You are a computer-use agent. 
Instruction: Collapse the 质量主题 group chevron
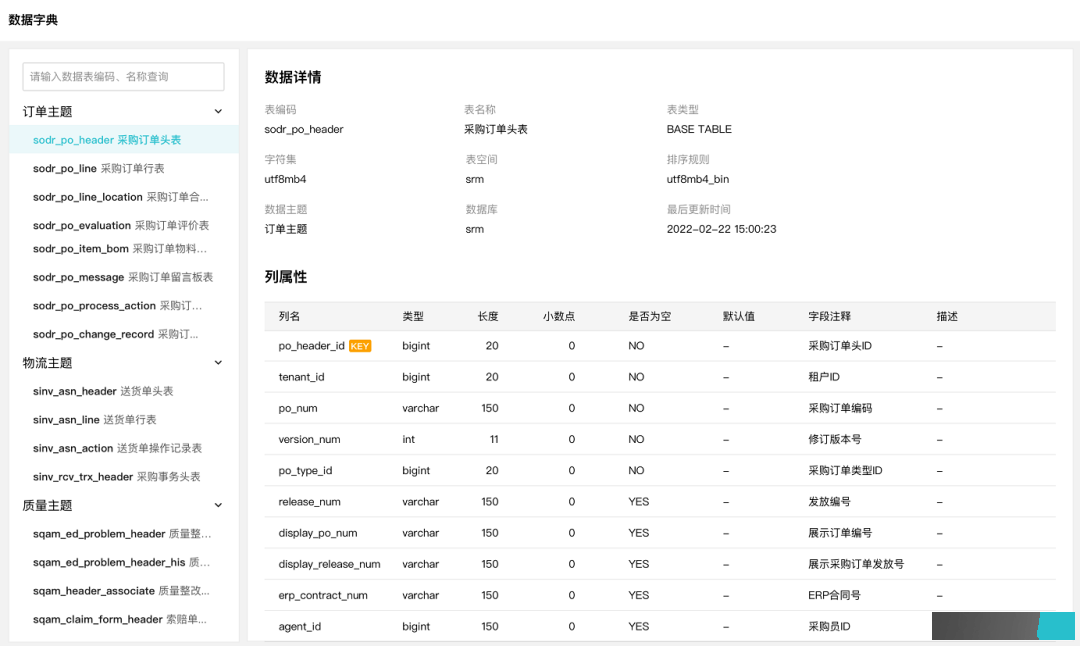[218, 506]
